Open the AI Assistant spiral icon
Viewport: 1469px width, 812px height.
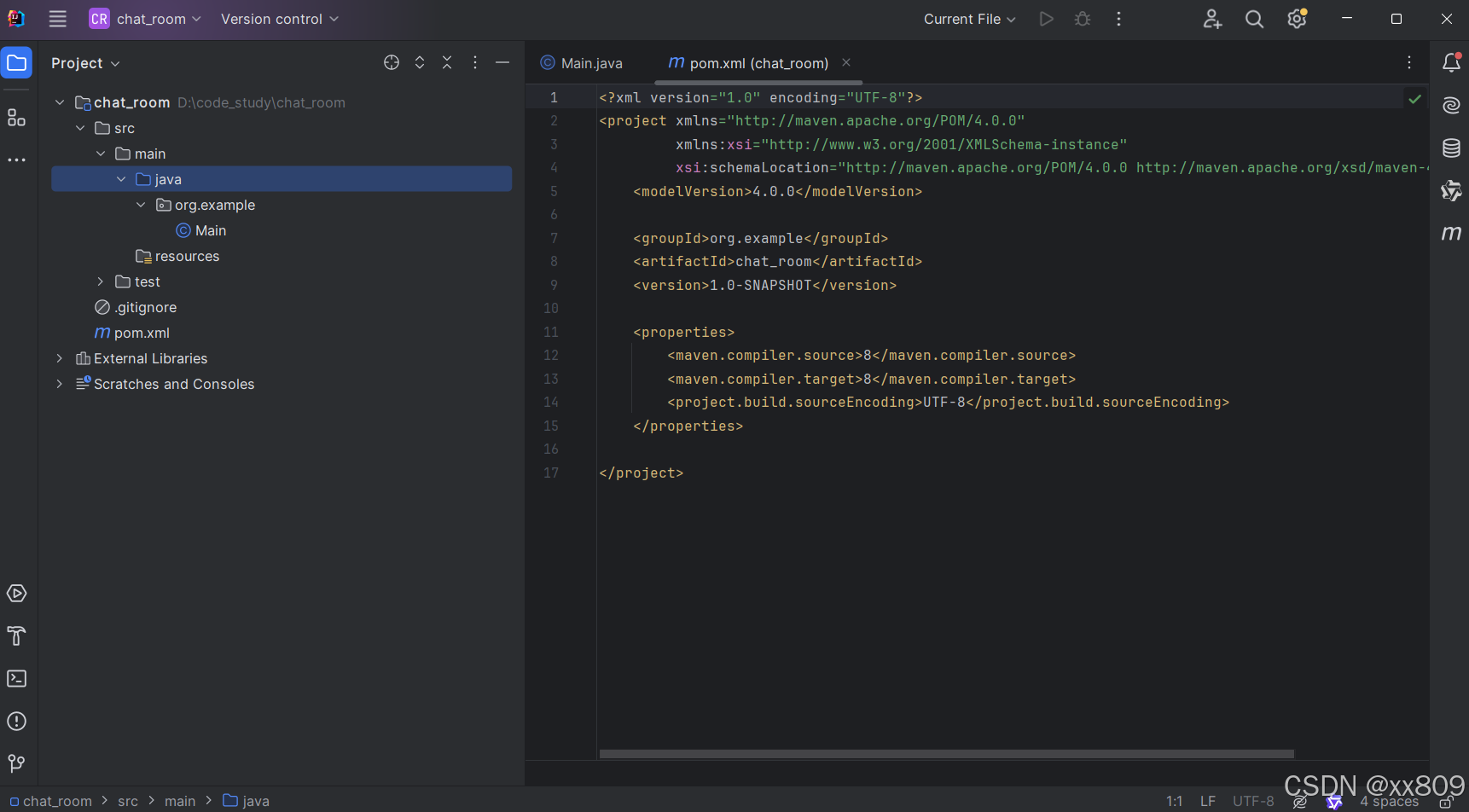click(1451, 105)
